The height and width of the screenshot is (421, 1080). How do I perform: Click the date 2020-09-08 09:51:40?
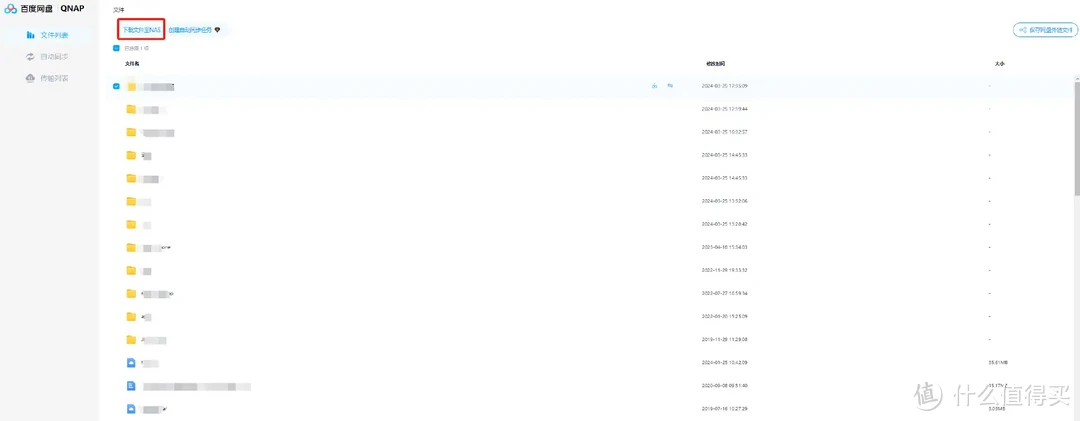[725, 386]
